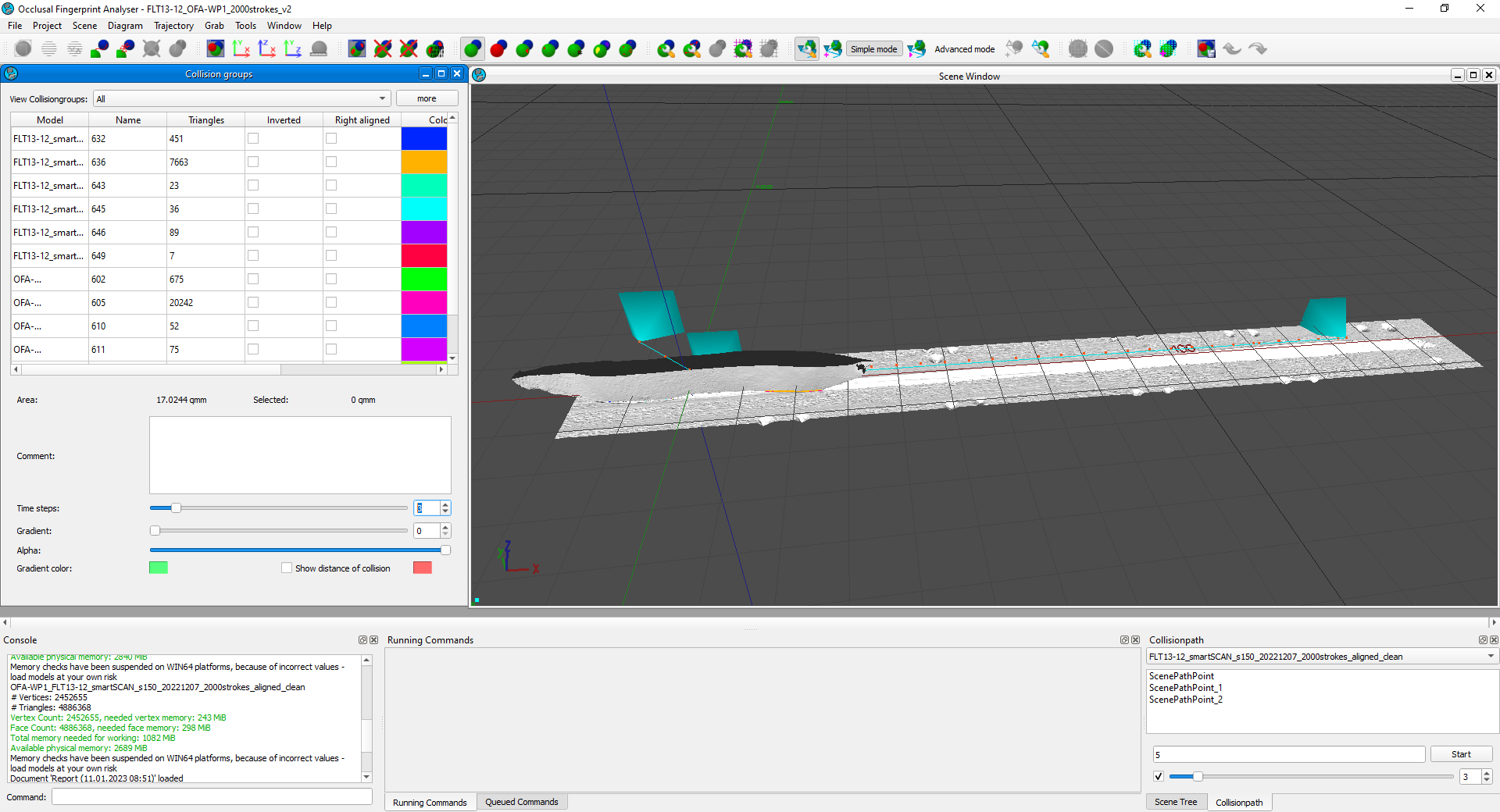Click the table horizontal scrollbar right arrow

[441, 369]
